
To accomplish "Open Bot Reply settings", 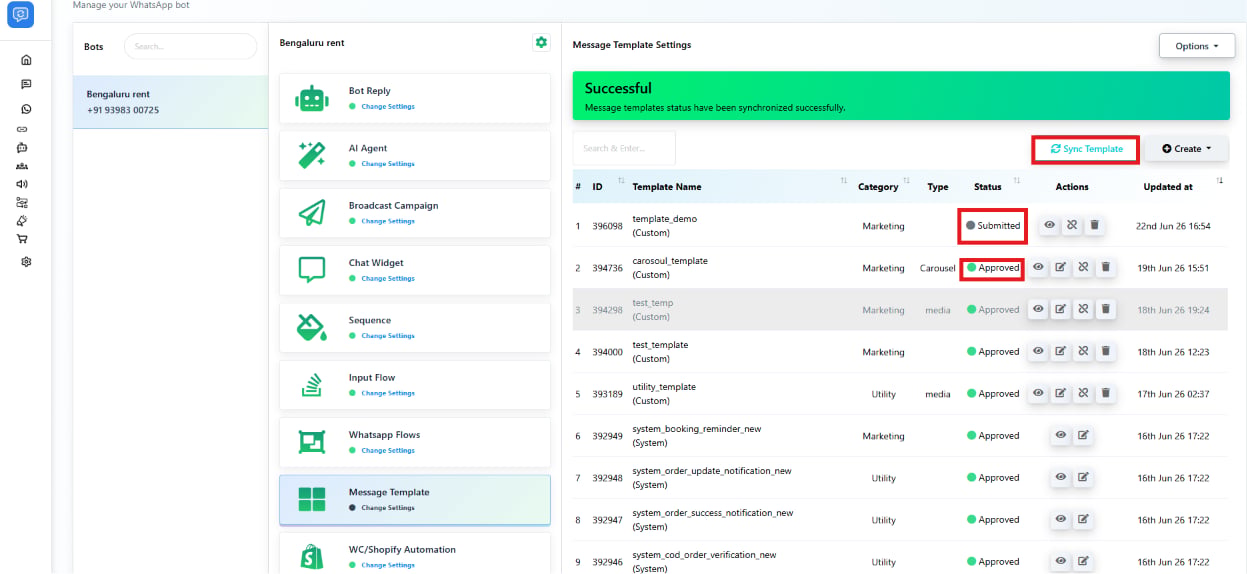I will point(415,98).
